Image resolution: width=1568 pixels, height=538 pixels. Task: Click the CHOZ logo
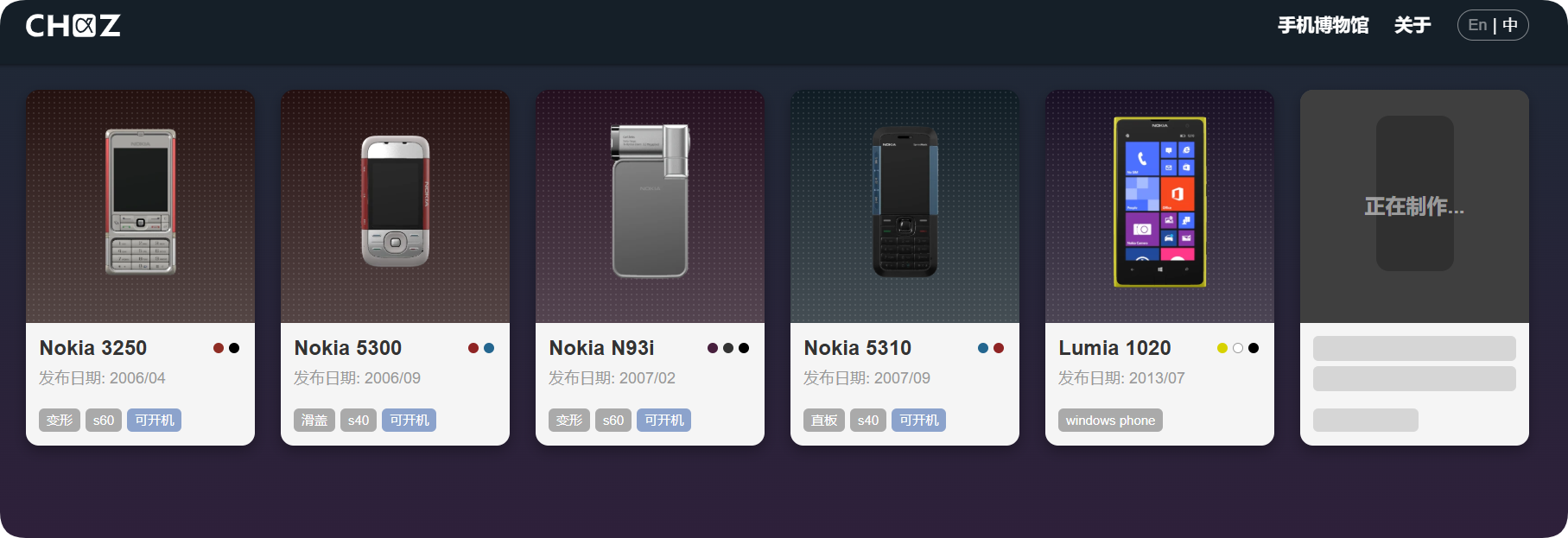pos(73,26)
